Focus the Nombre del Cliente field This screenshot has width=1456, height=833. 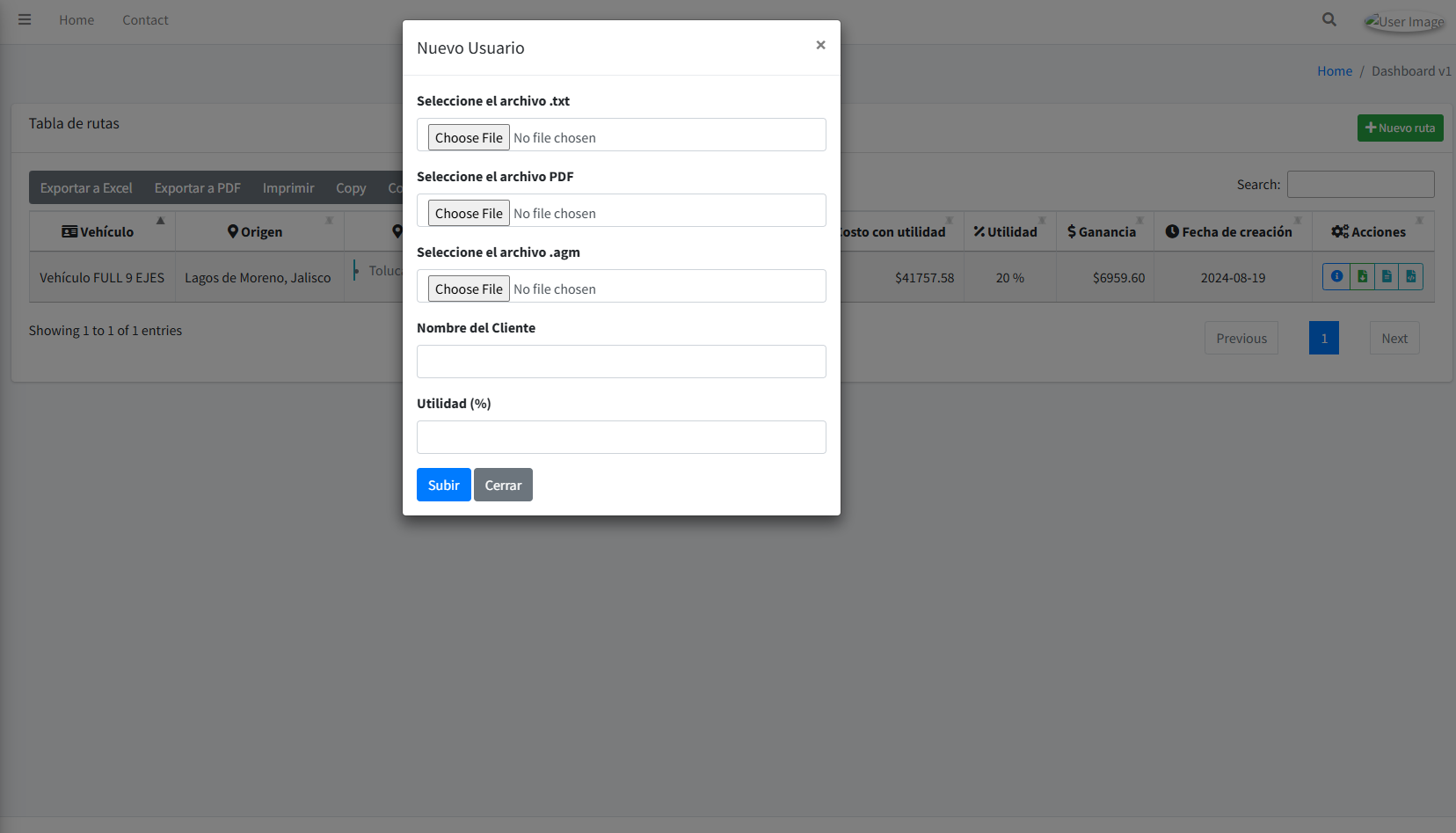point(622,362)
